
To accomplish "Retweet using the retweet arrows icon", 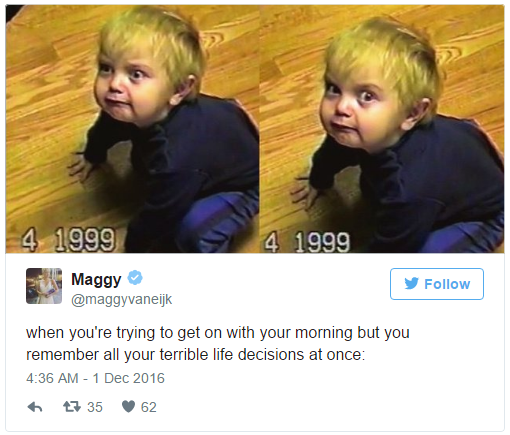I will pyautogui.click(x=72, y=407).
